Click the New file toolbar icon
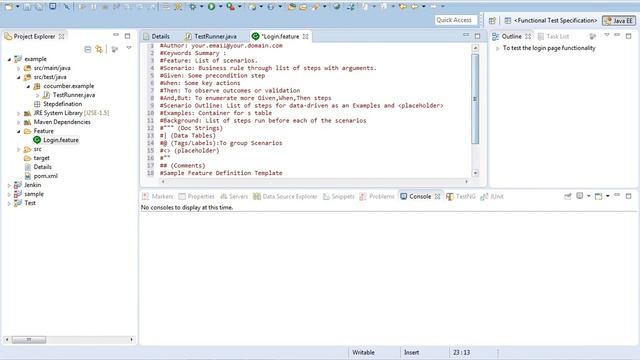Image resolution: width=640 pixels, height=360 pixels. point(8,7)
